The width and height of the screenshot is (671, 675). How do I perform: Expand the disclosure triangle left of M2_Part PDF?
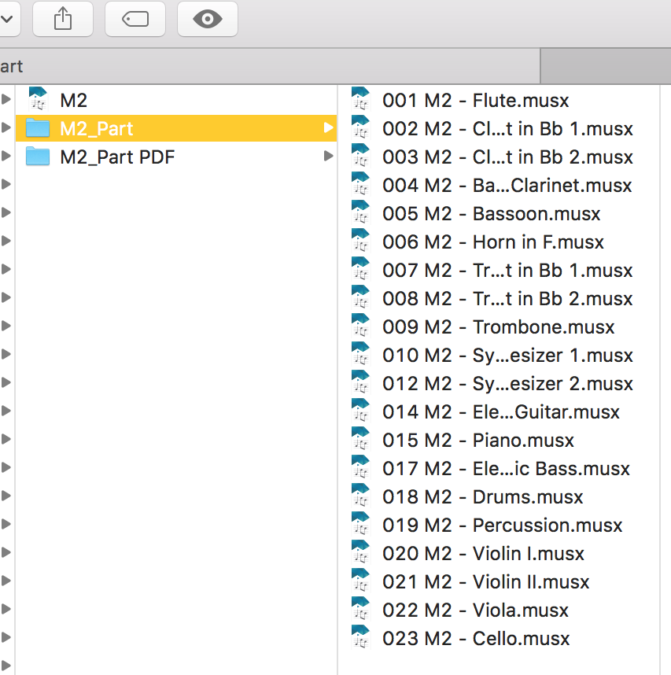[6, 156]
